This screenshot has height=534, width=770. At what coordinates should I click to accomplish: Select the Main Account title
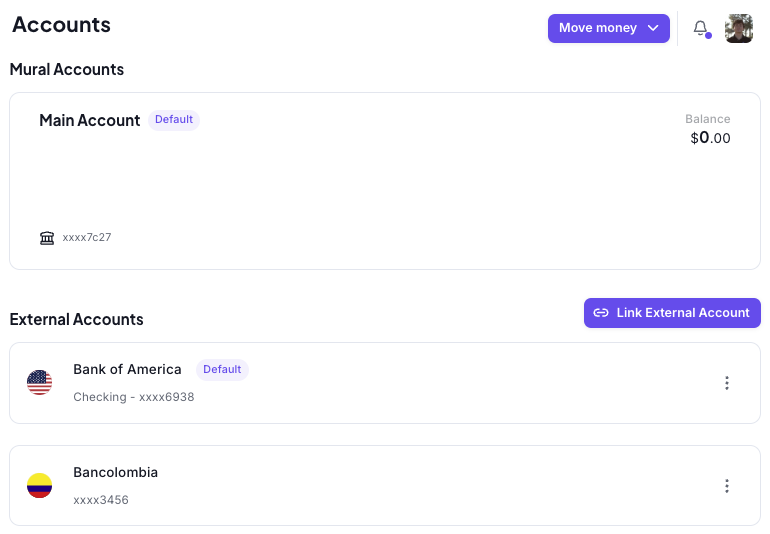coord(90,120)
